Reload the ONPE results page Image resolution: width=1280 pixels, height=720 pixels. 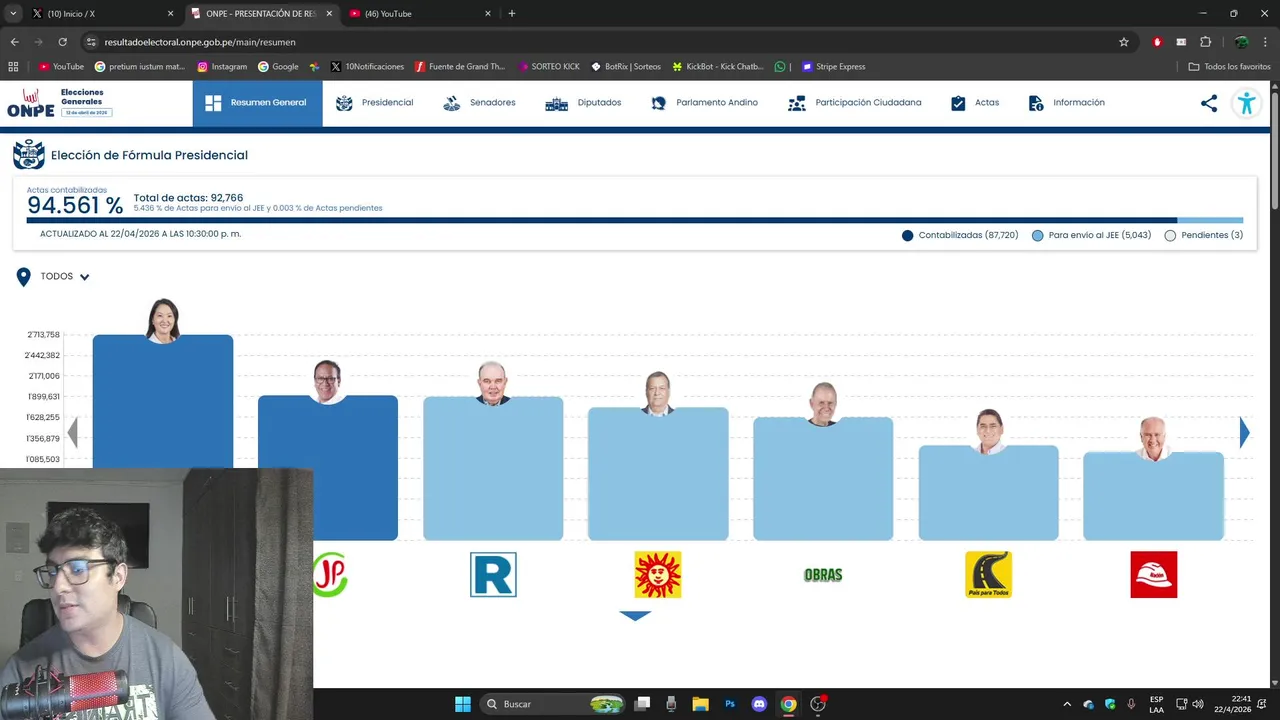coord(62,42)
